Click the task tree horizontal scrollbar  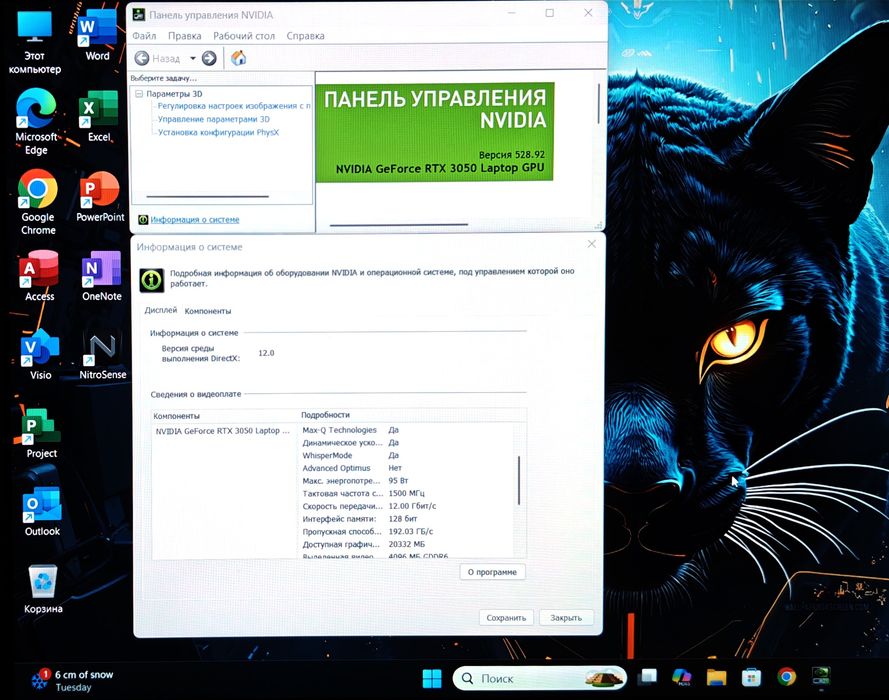[x=208, y=197]
